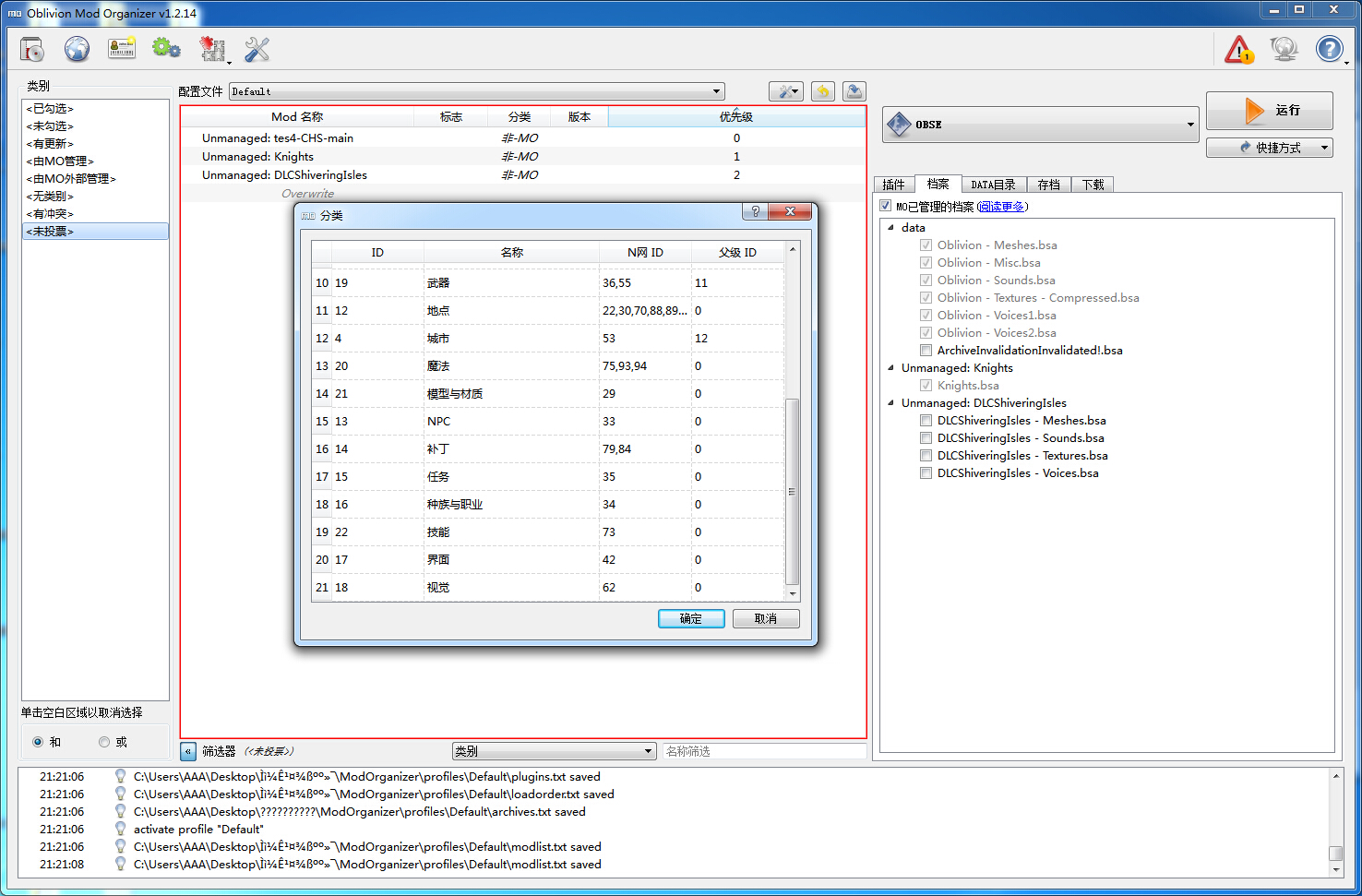Screen dimensions: 1362x896
Task: Open the Nexus profile ID icon
Action: coord(121,49)
